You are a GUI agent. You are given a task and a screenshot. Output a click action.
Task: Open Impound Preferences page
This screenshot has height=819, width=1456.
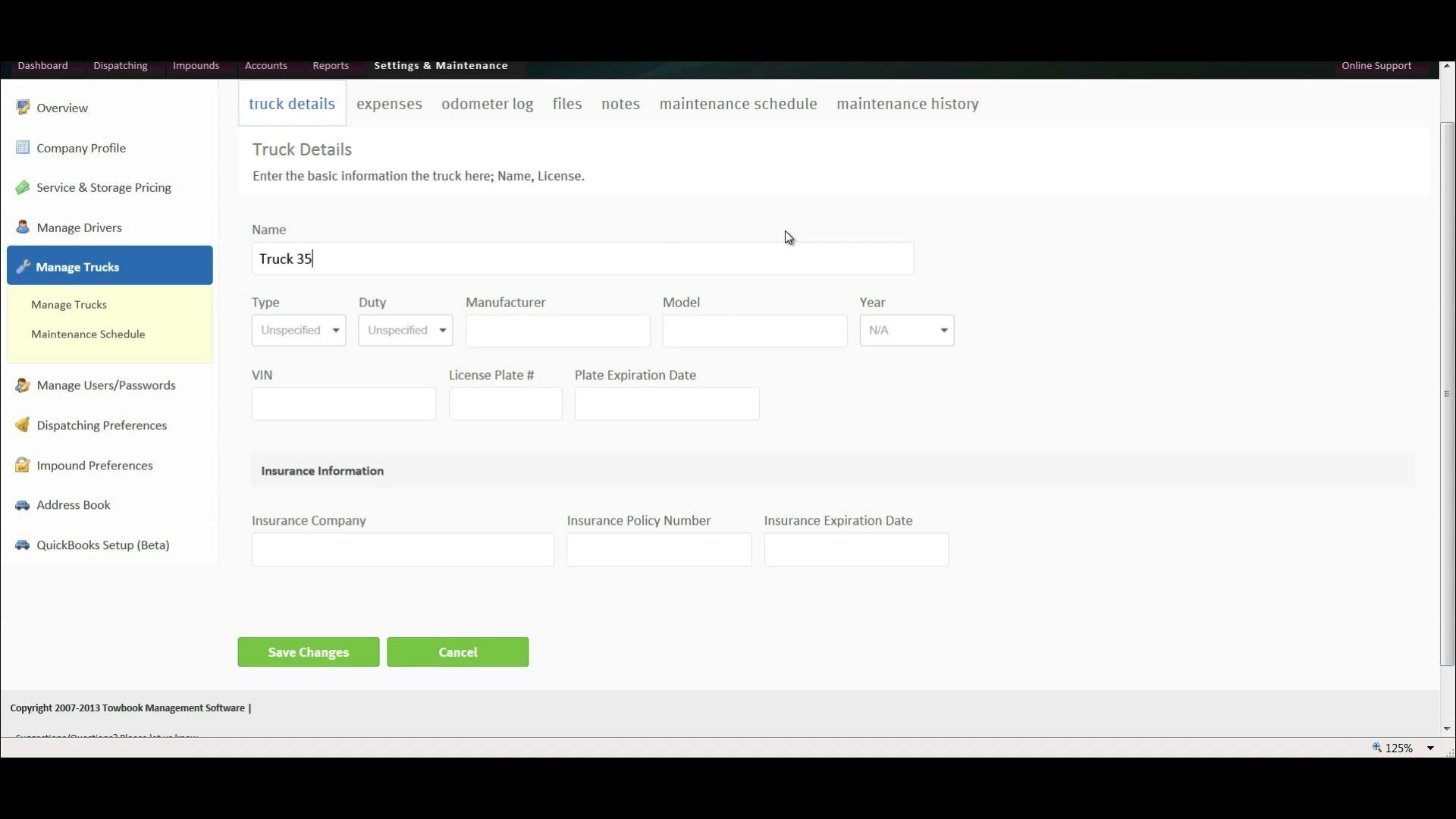pos(95,466)
